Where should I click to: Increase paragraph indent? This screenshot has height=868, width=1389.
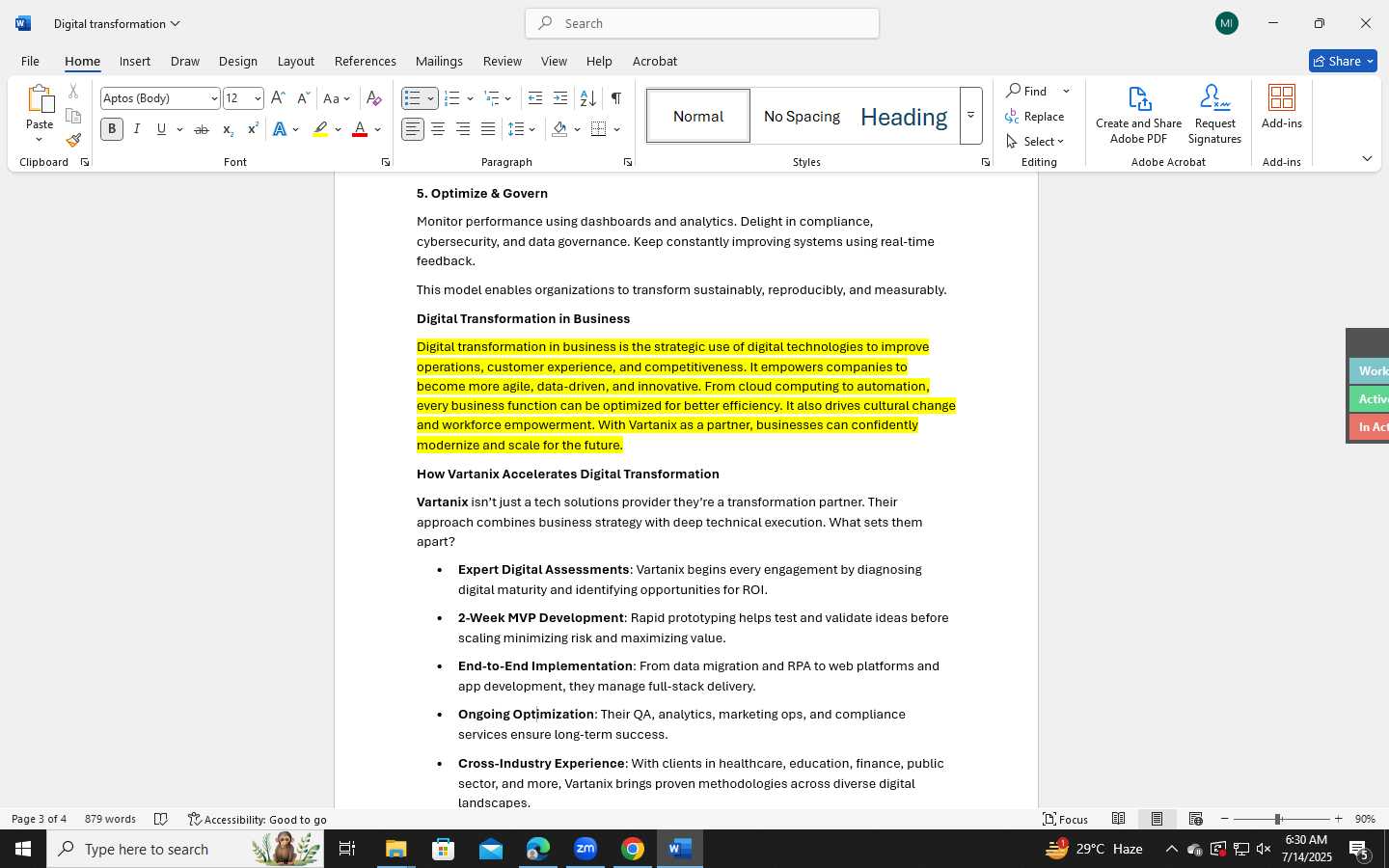560,98
